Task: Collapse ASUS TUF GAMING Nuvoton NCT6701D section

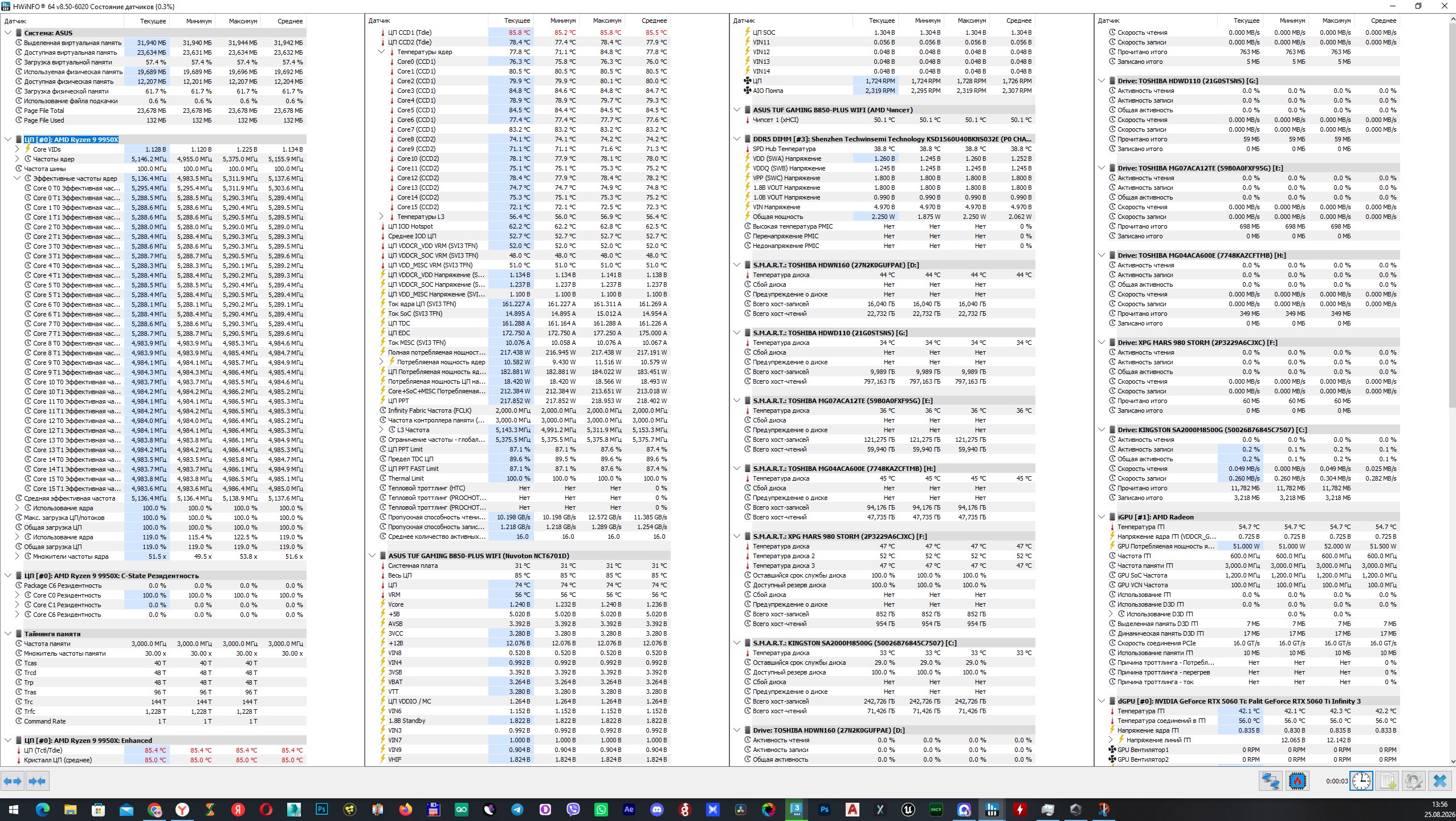Action: click(x=372, y=556)
